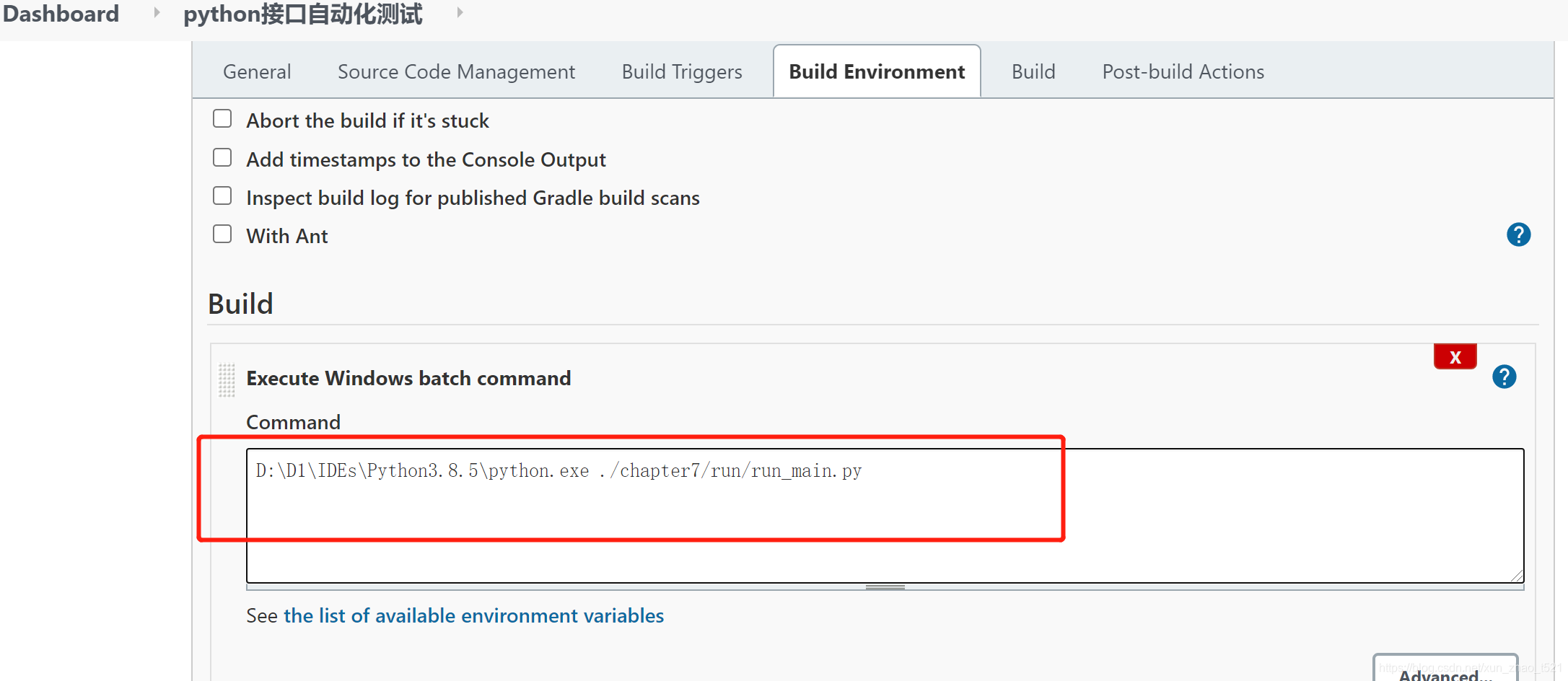Switch to the General tab

(257, 71)
